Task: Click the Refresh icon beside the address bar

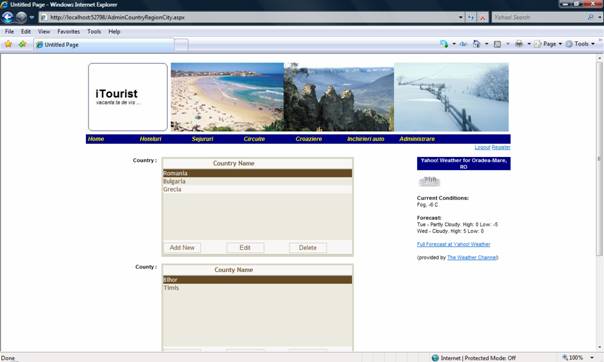Action: (471, 17)
